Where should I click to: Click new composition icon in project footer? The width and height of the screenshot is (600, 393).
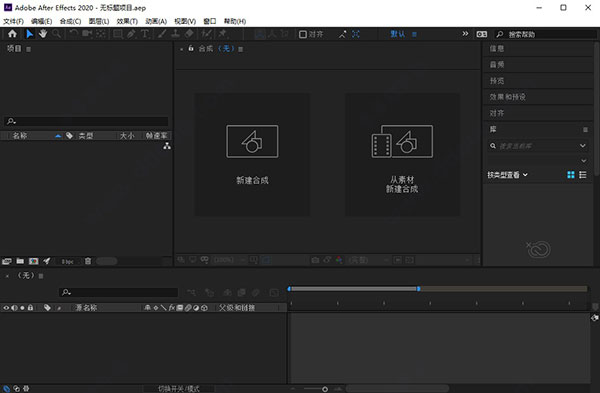pos(34,261)
